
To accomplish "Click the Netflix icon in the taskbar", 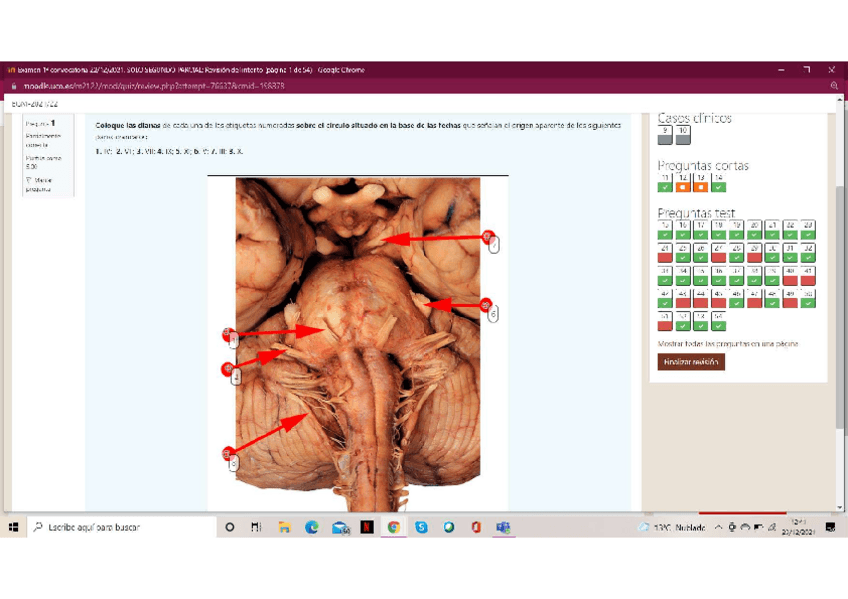I will point(367,527).
